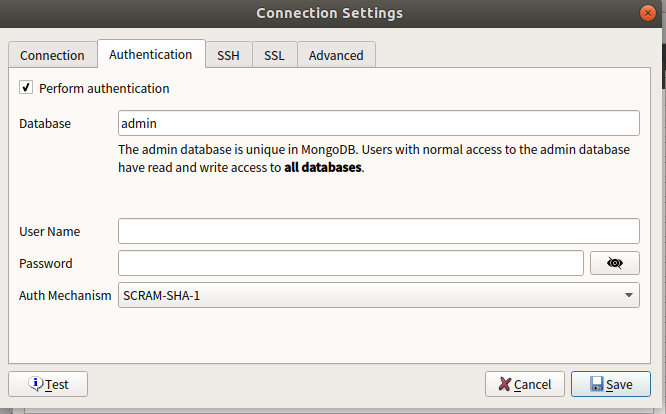Click the floppy disk icon on Save
Viewport: 666px width, 414px height.
click(x=596, y=384)
